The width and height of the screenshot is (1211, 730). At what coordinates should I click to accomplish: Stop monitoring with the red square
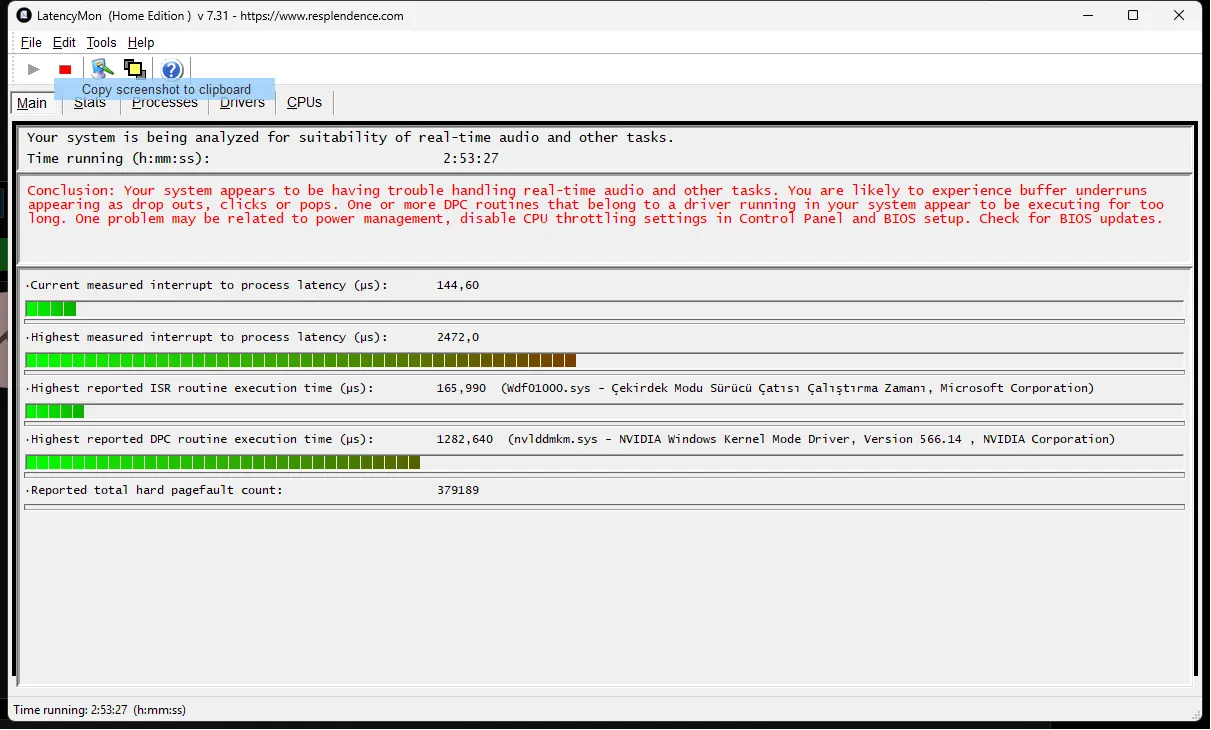point(65,69)
